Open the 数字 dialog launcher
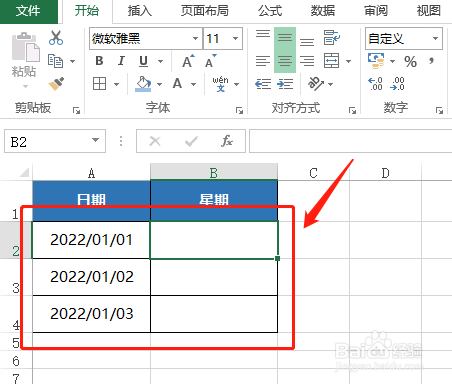452x384 pixels. (439, 110)
